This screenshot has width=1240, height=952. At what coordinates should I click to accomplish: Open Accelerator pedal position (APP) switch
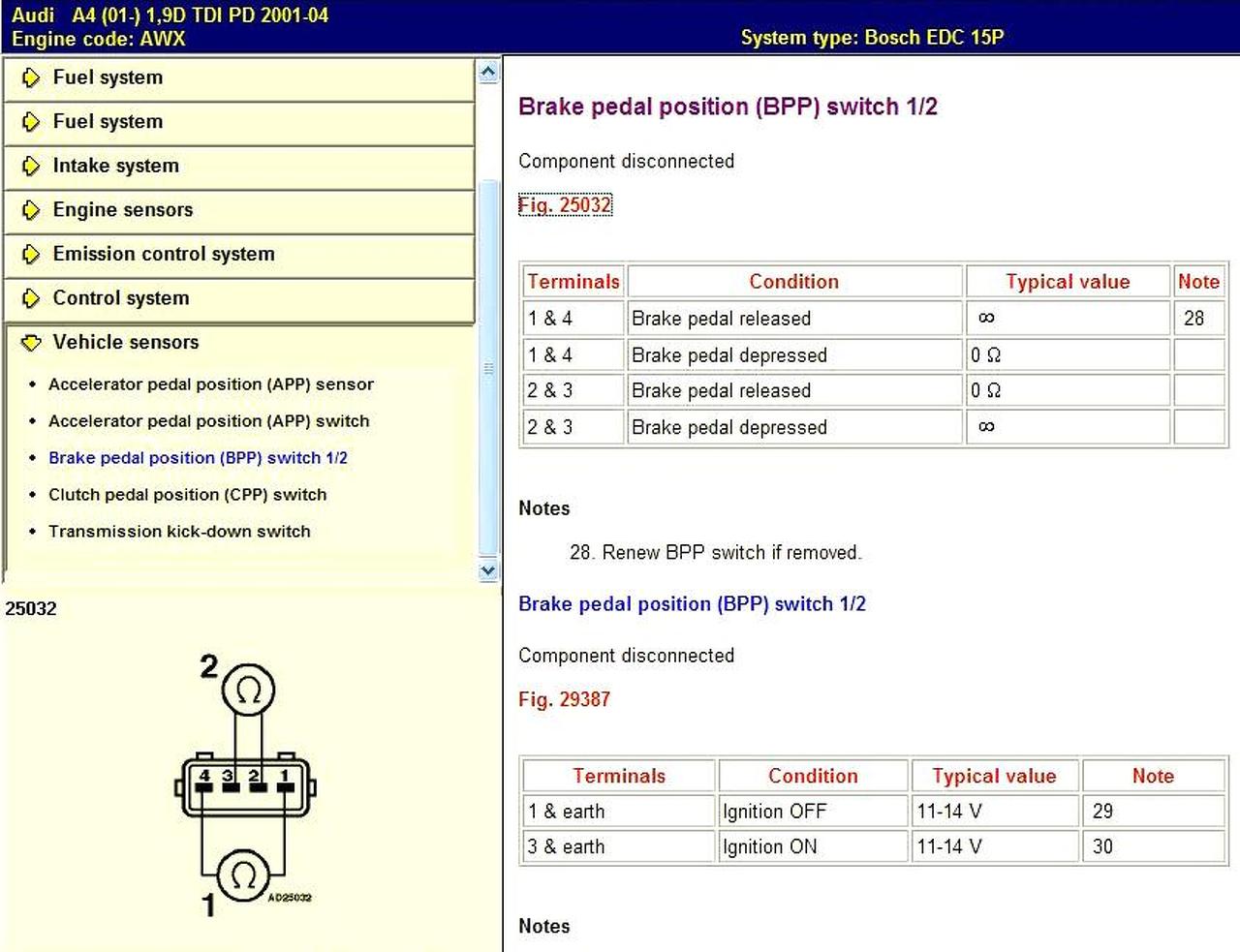209,421
